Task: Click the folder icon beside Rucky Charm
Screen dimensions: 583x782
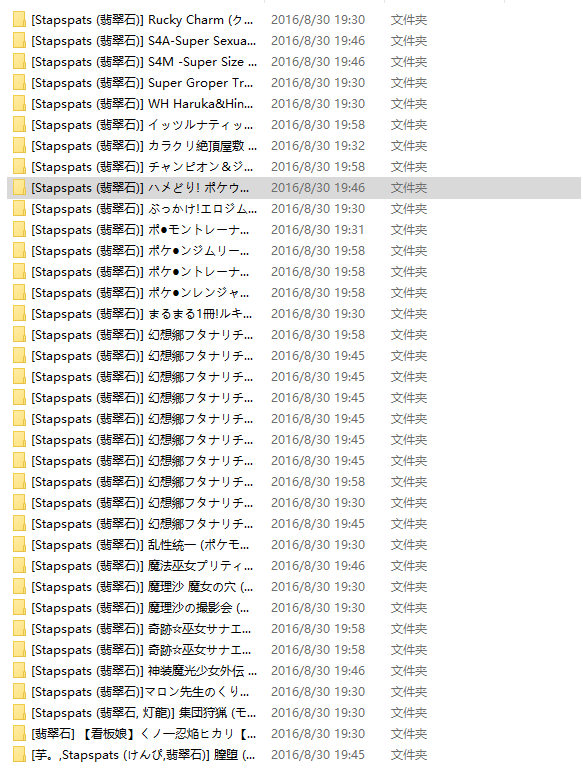Action: point(19,20)
